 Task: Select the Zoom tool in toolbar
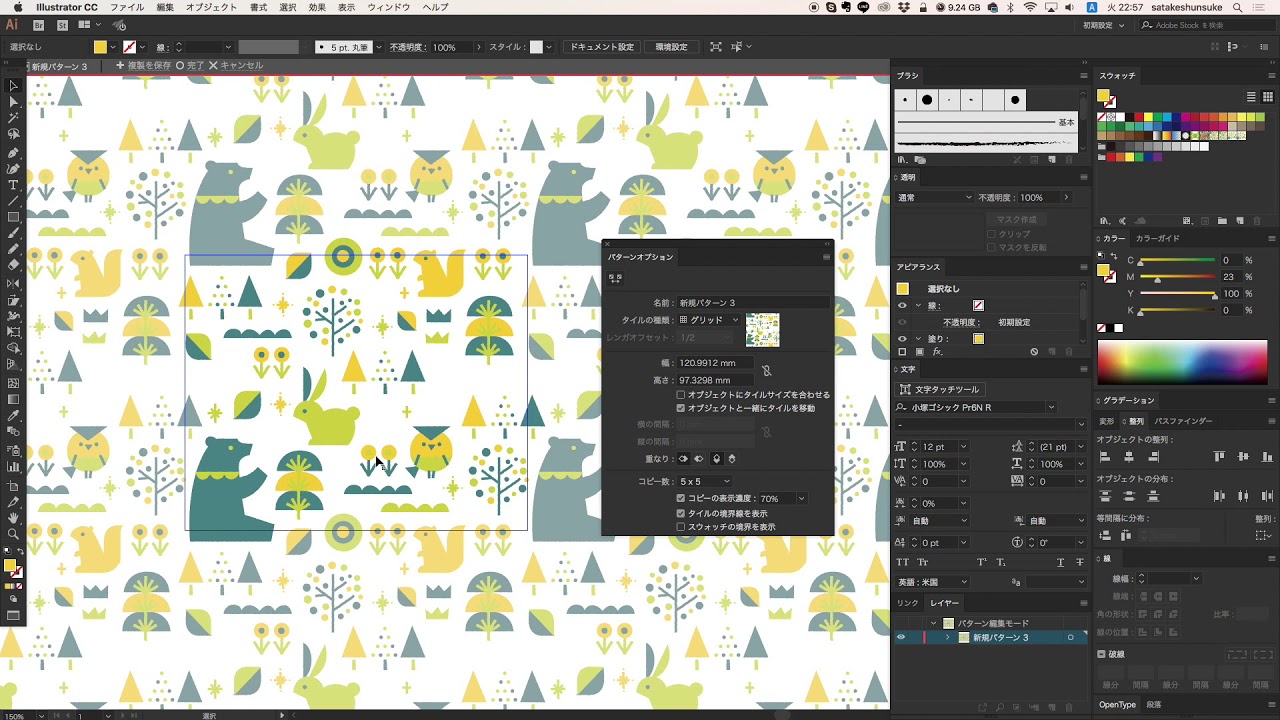click(x=13, y=534)
